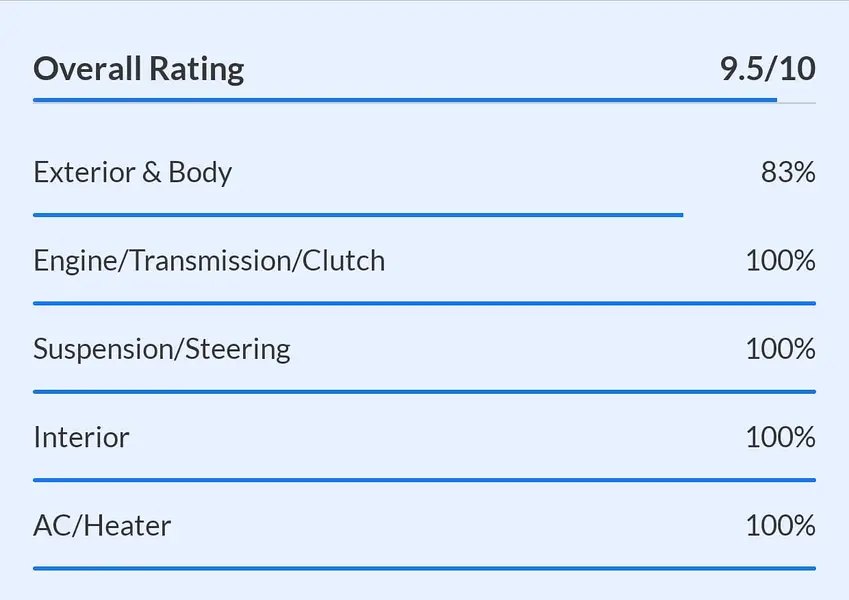Click the Interior progress bar
Viewport: 849px width, 600px height.
tap(424, 480)
